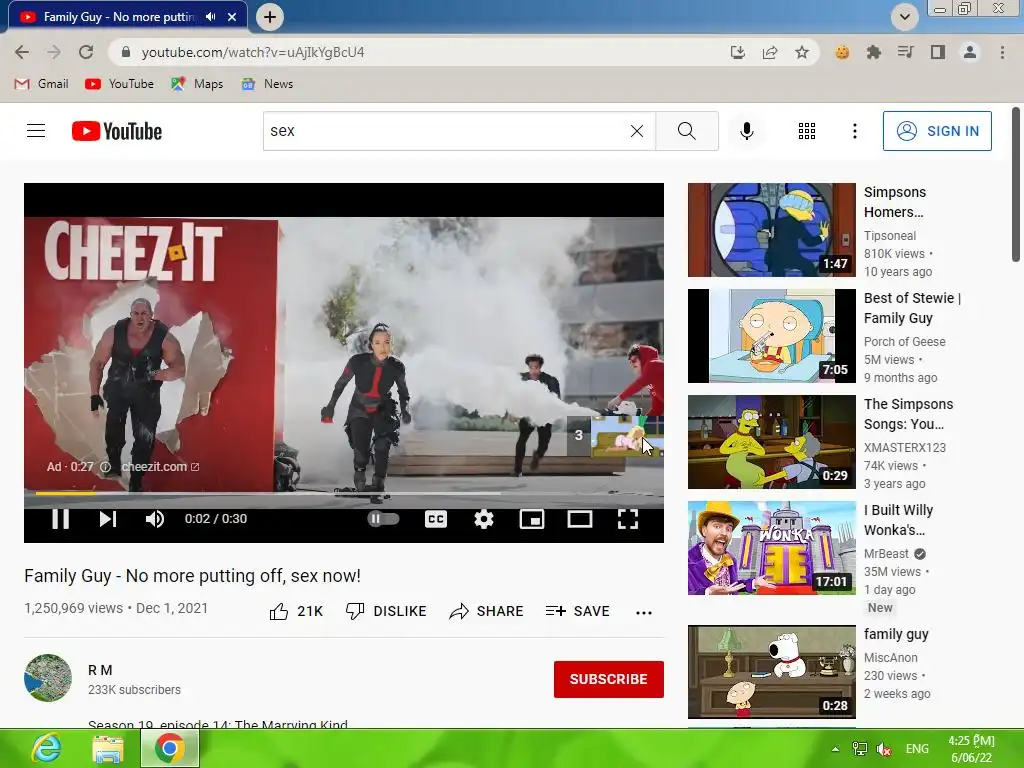The image size is (1024, 768).
Task: Click the page vertical scrollbar
Action: tap(1016, 184)
